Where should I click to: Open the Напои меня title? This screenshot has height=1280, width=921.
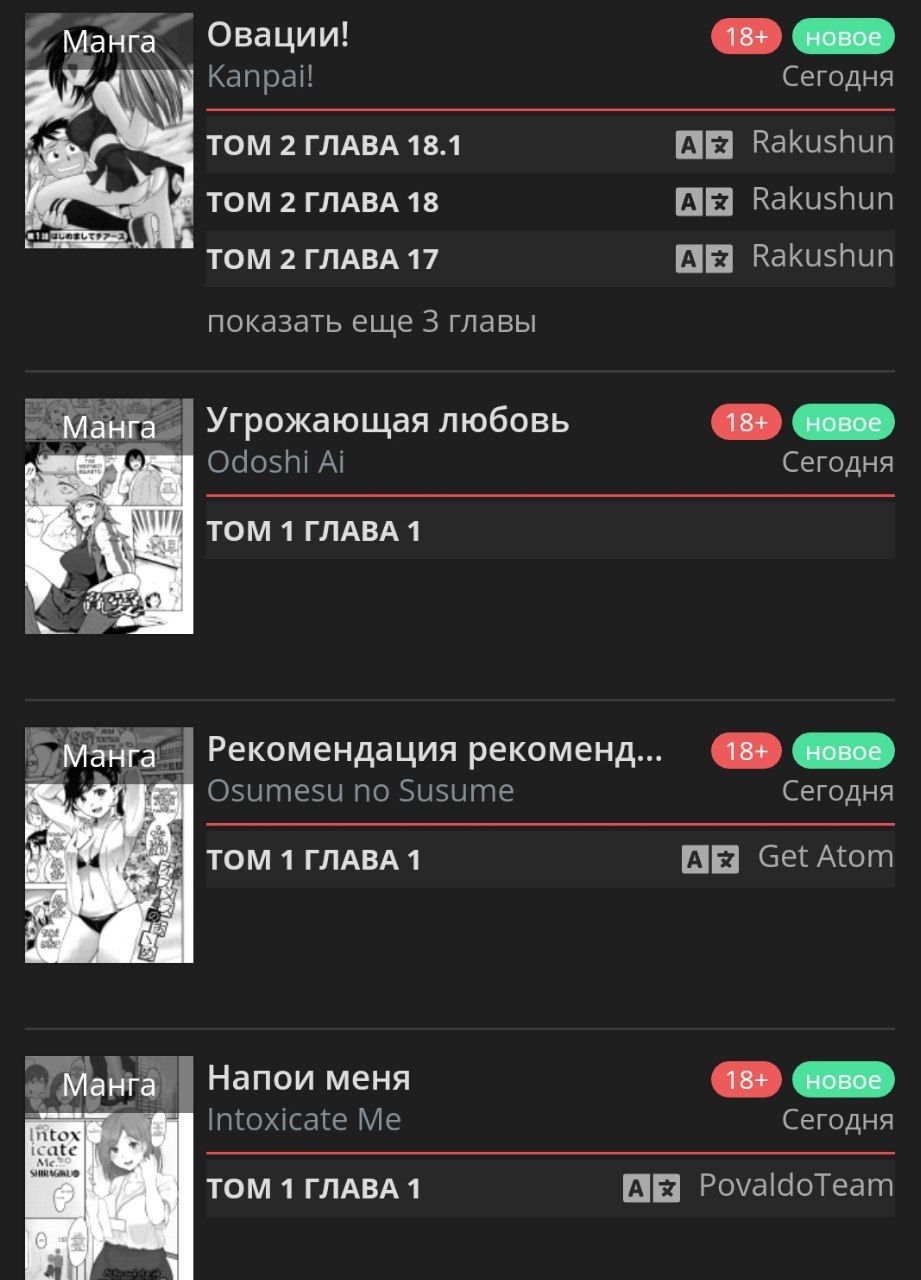(309, 1078)
